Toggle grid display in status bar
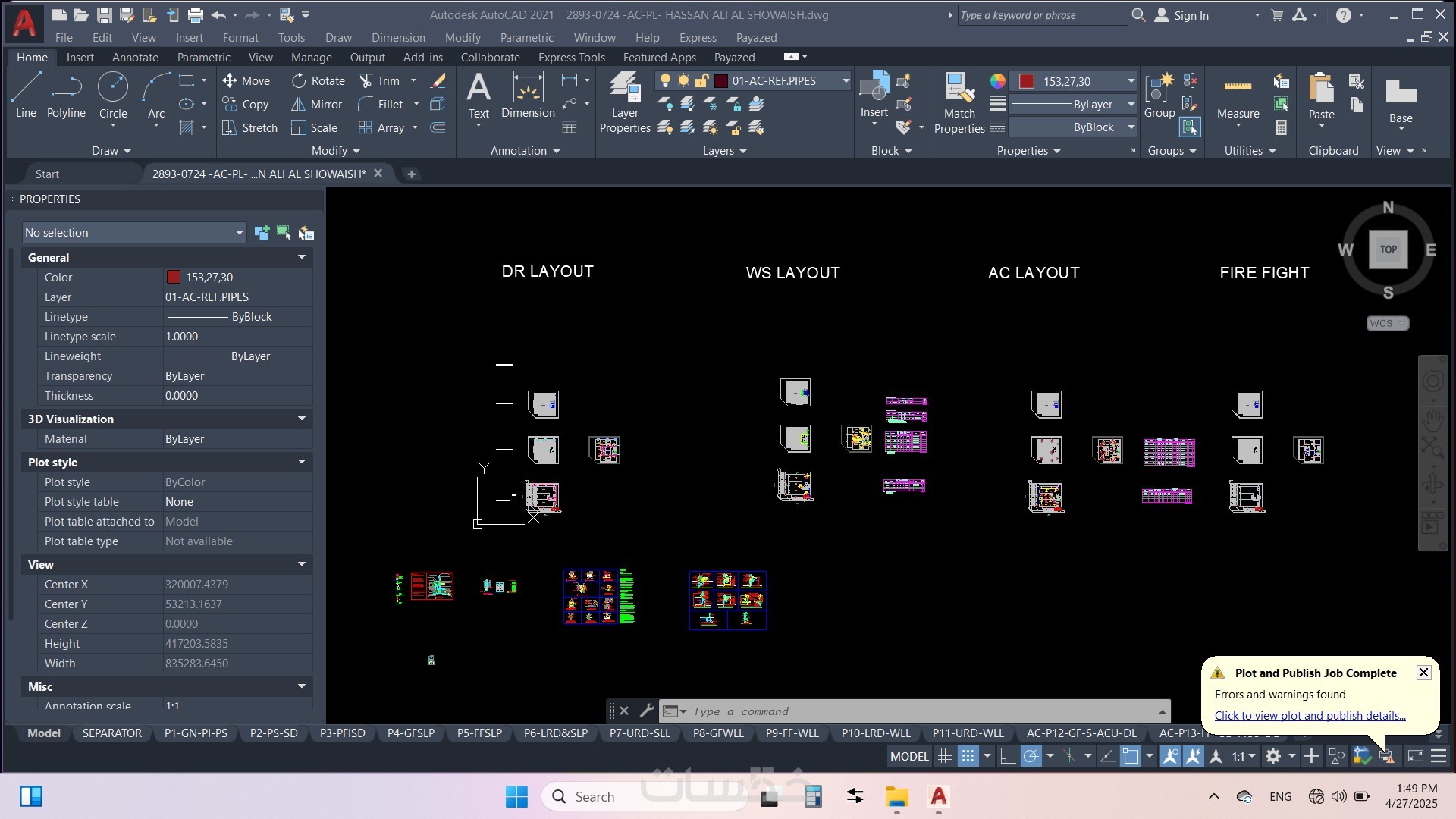The height and width of the screenshot is (819, 1456). click(x=945, y=756)
